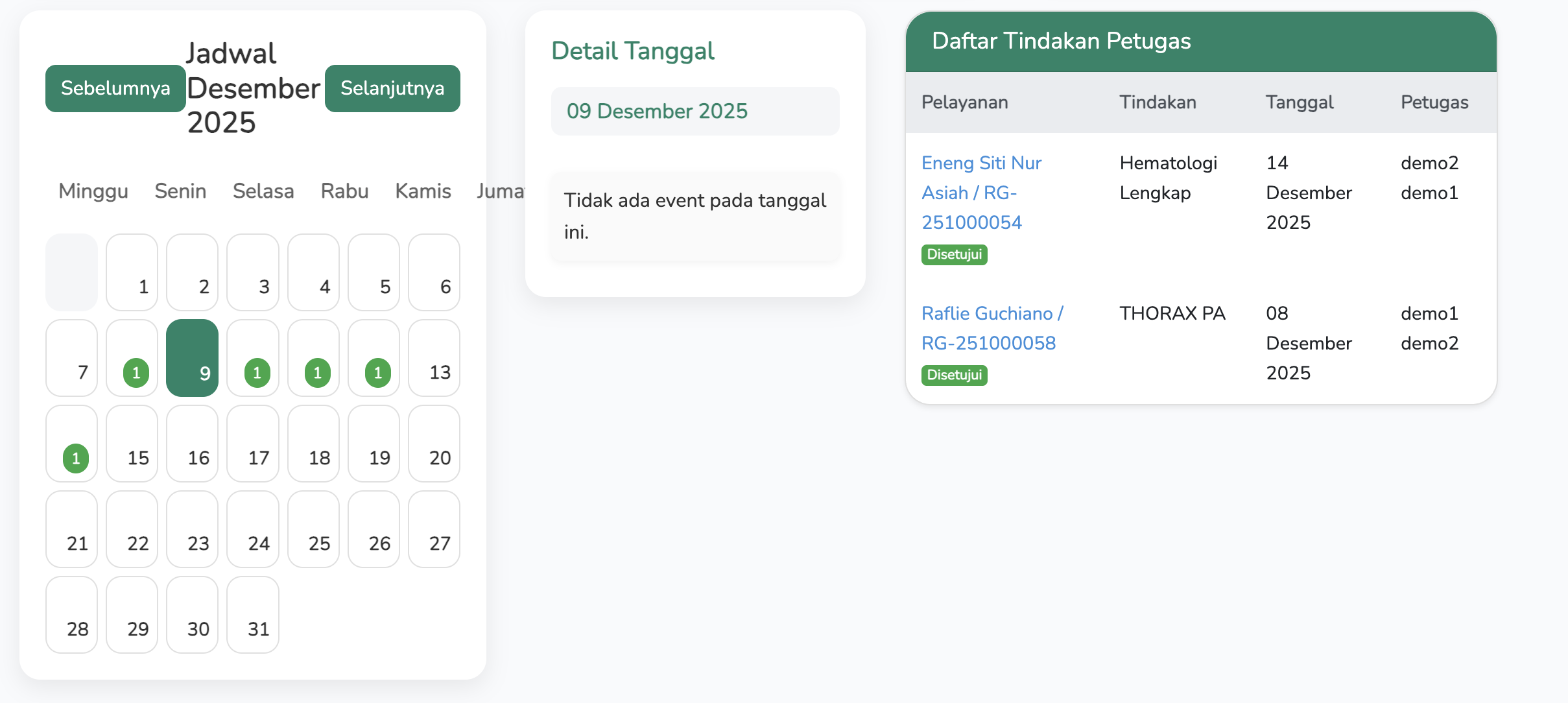Click the Tanggal column header
This screenshot has height=703, width=1568.
(1299, 102)
